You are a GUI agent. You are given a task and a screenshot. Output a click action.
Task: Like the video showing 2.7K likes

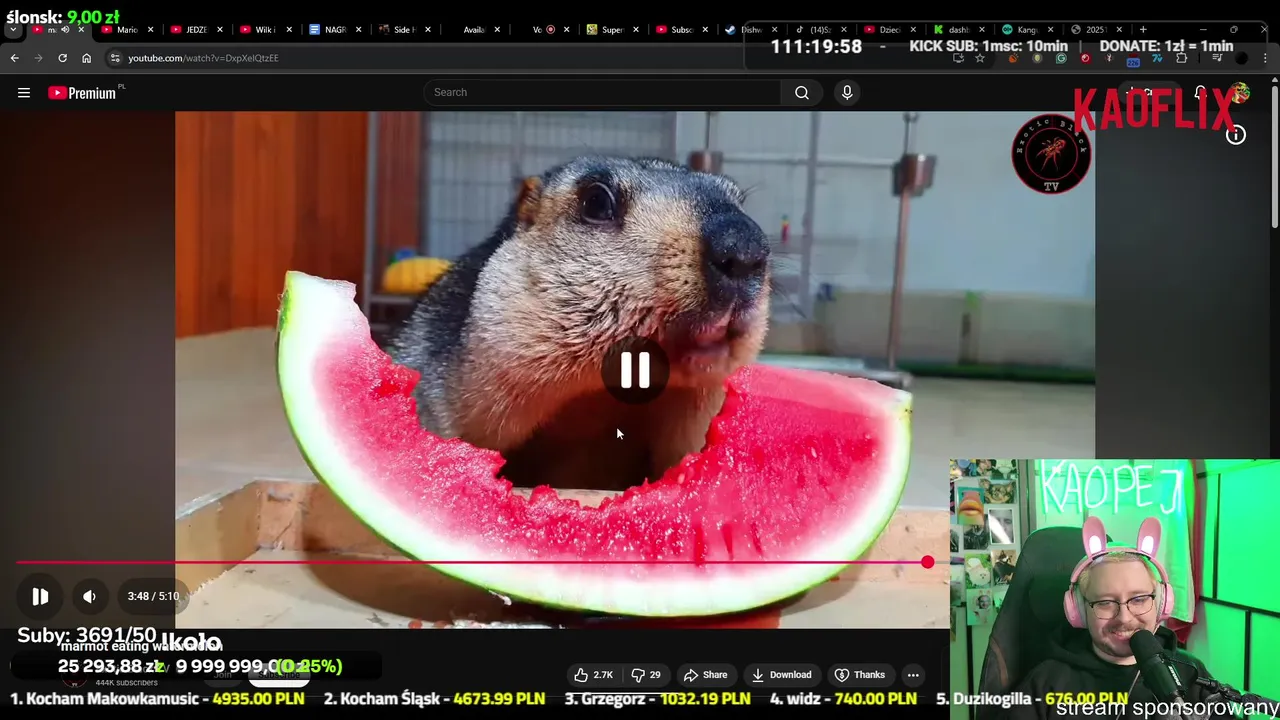pos(593,675)
